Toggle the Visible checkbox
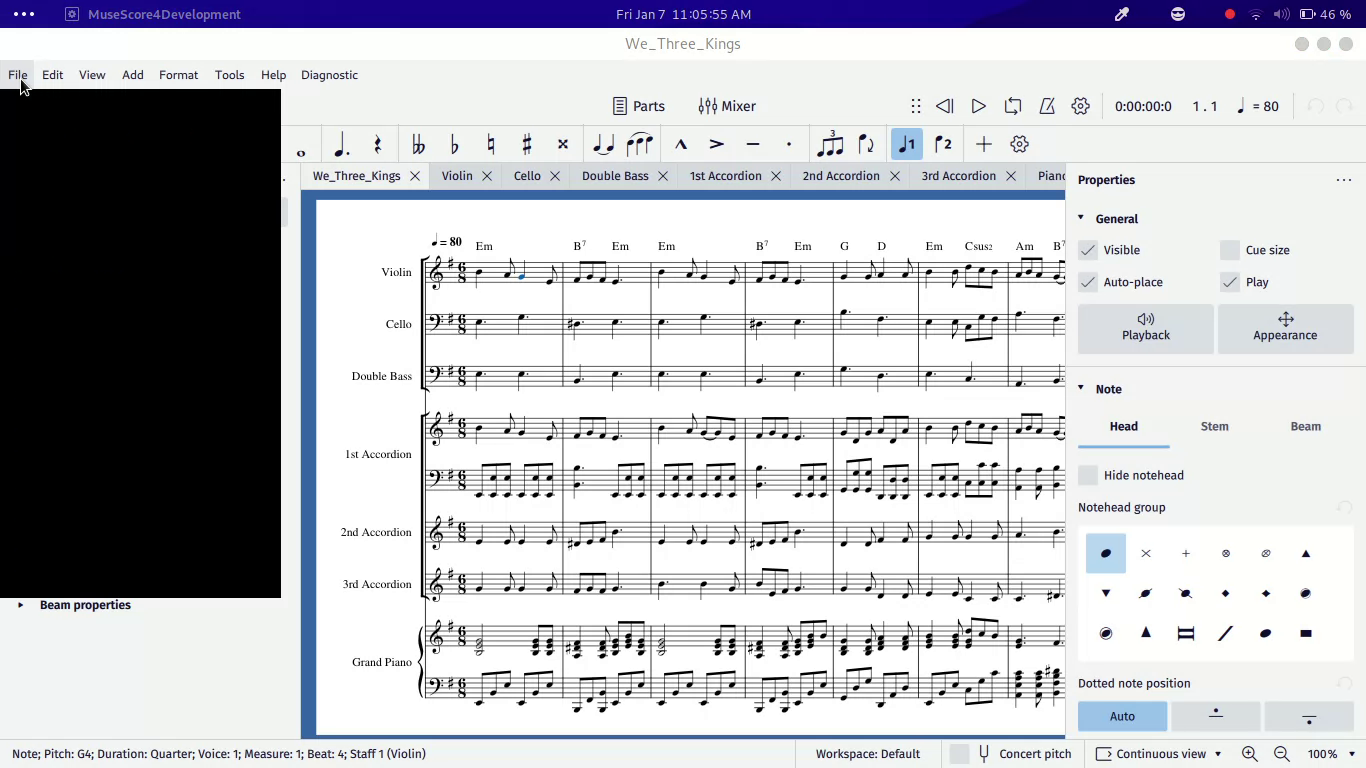The height and width of the screenshot is (768, 1366). tap(1088, 250)
